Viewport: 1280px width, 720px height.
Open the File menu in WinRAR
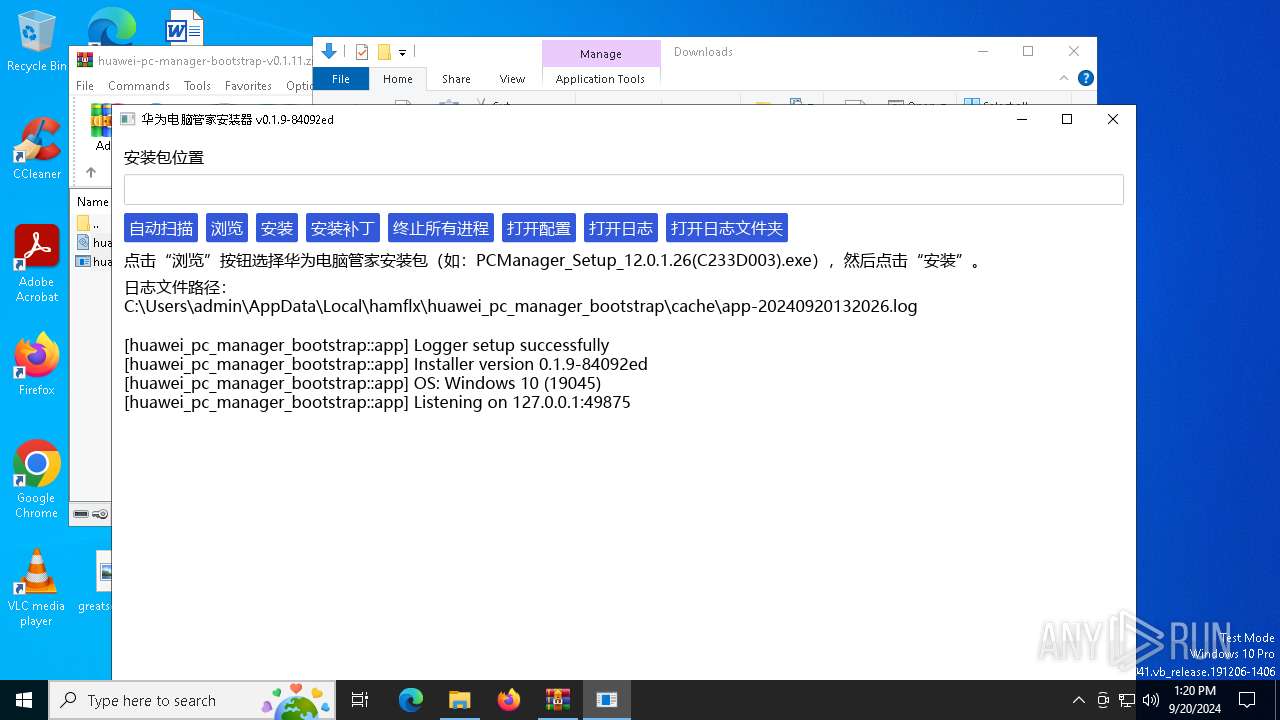[x=85, y=86]
